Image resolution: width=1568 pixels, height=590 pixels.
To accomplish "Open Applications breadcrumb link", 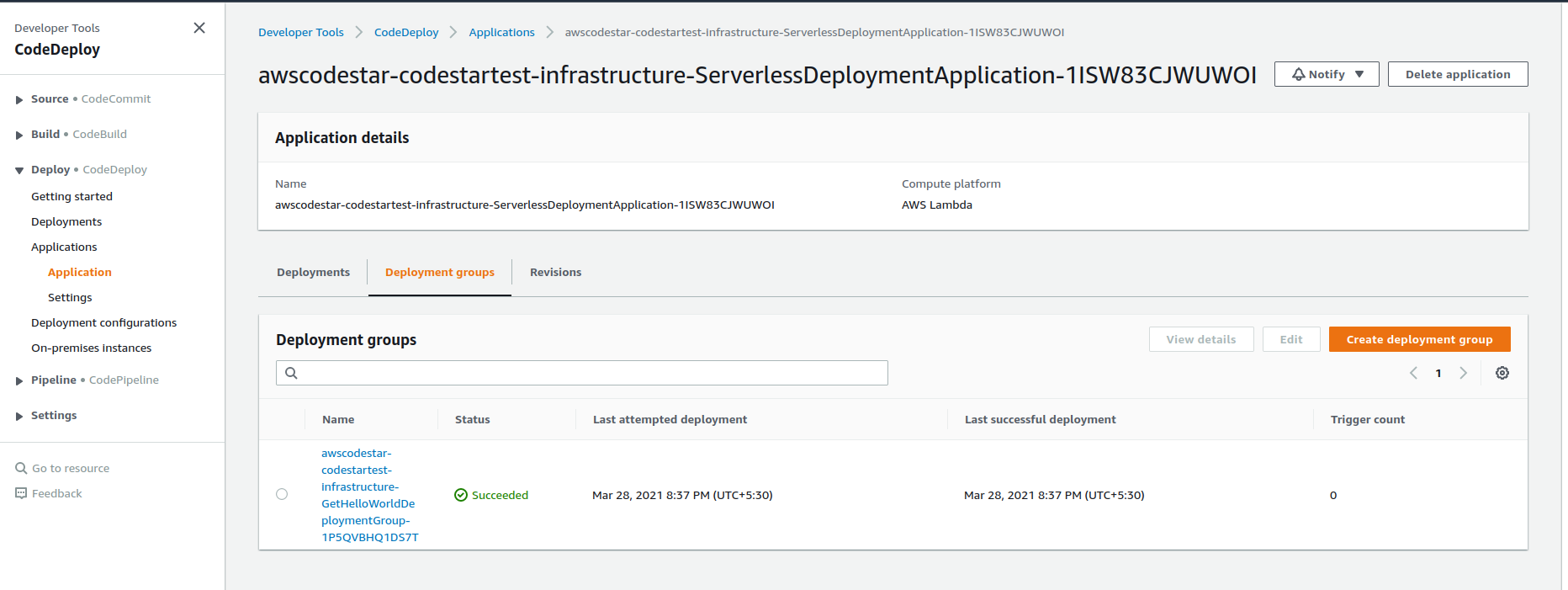I will point(501,32).
